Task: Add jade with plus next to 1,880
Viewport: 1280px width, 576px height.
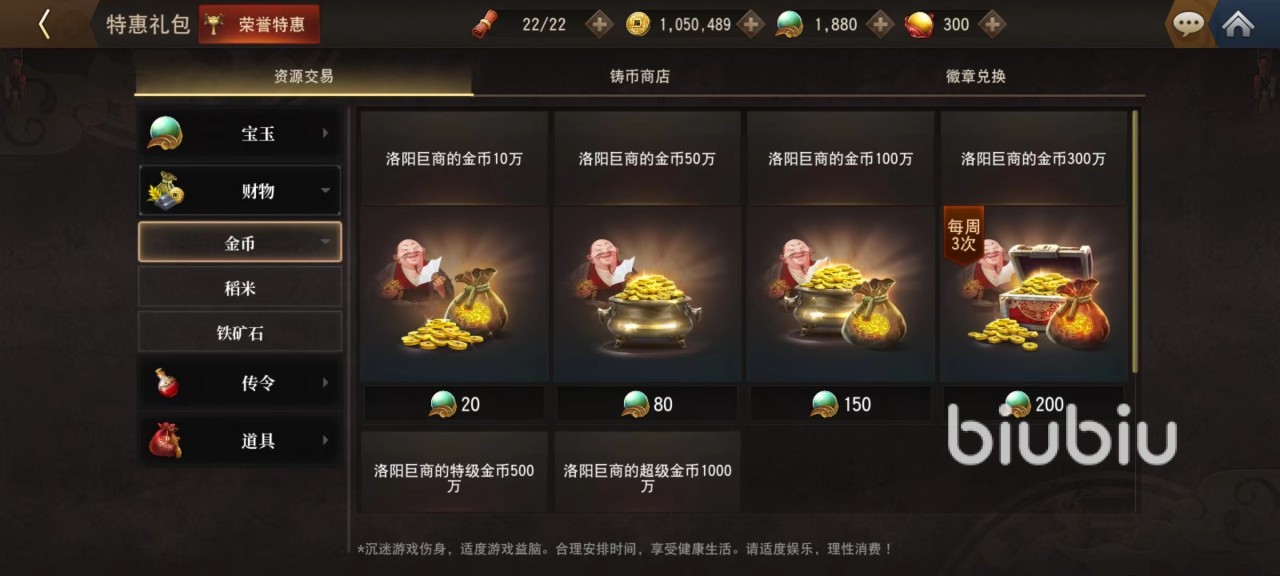Action: [x=879, y=24]
